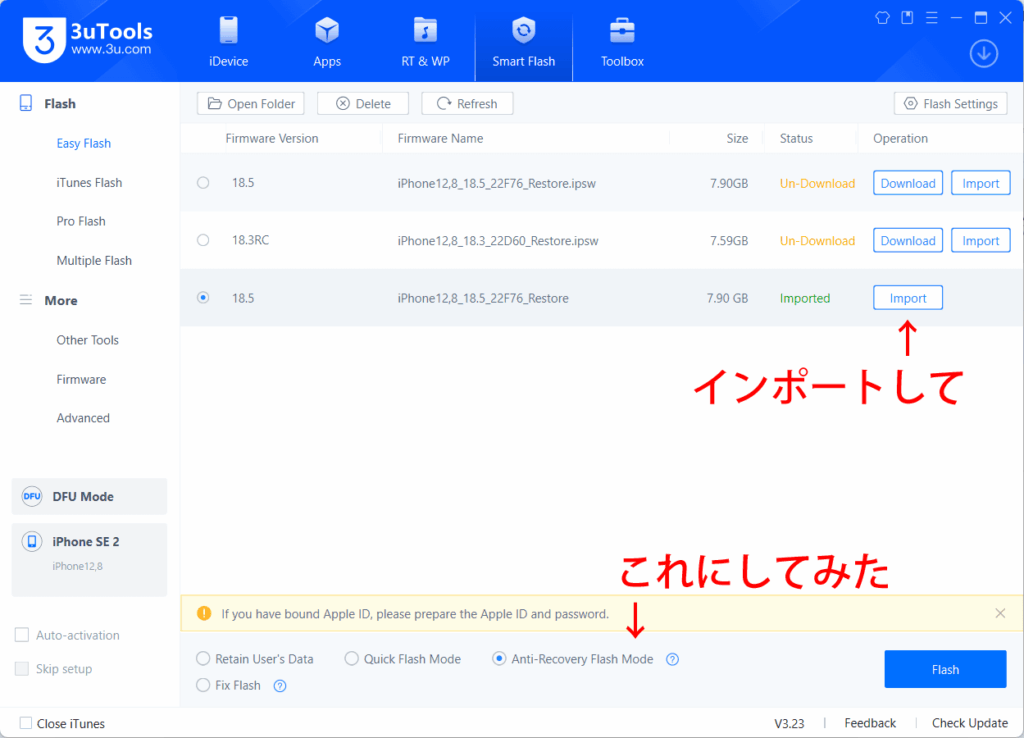This screenshot has width=1024, height=738.
Task: Click the Firmware Name column header
Action: tap(440, 138)
